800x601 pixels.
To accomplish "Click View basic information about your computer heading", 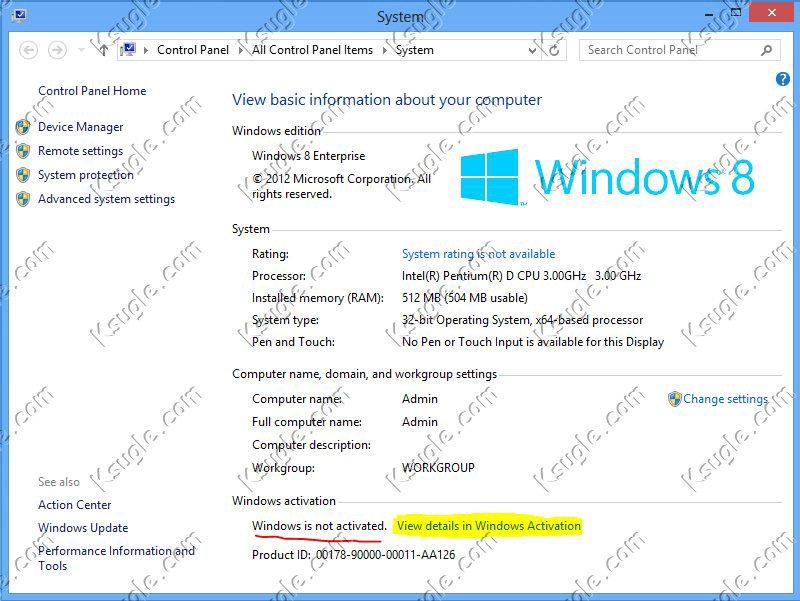I will [x=387, y=99].
